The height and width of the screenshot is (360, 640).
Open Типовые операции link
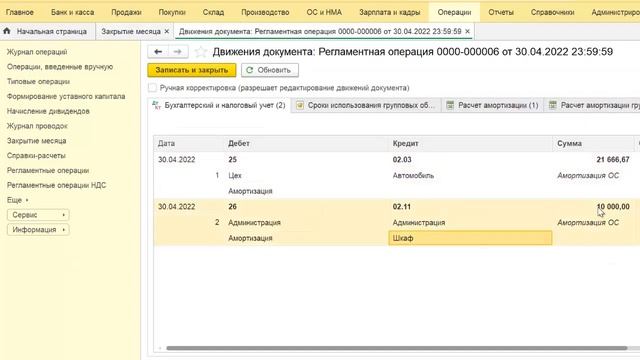pyautogui.click(x=38, y=81)
